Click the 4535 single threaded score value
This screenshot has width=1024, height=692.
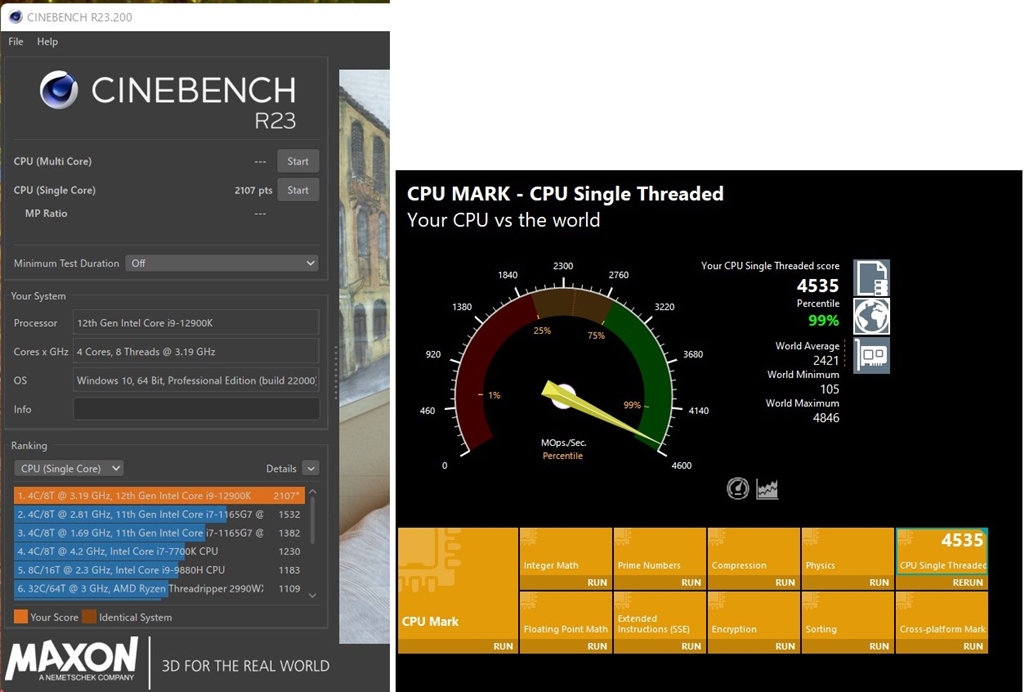point(818,285)
